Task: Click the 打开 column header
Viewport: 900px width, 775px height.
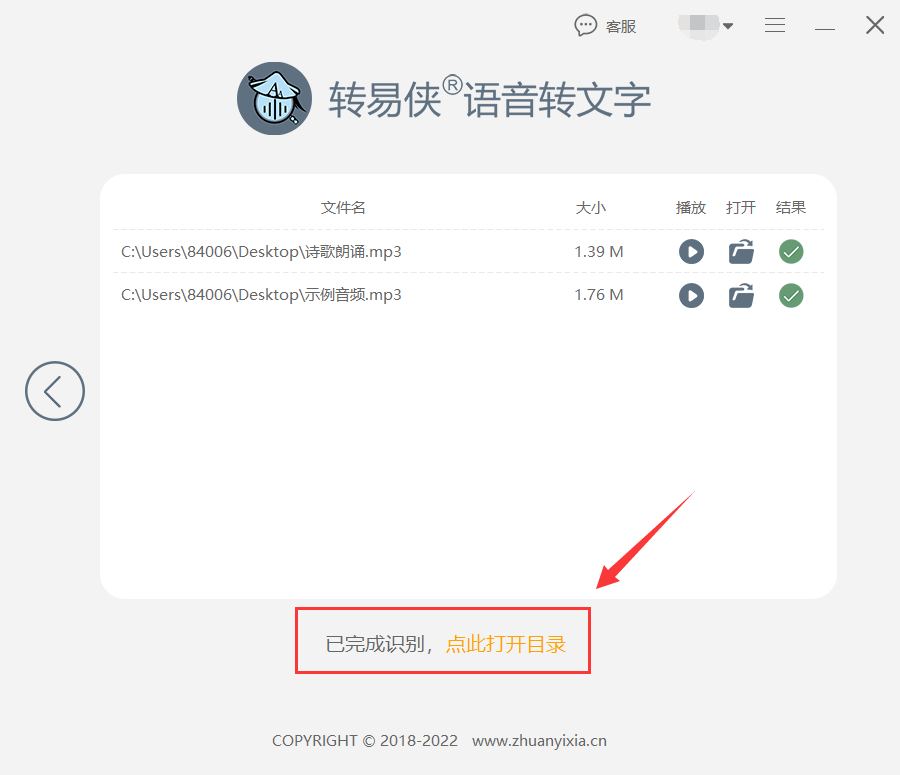Action: pos(740,208)
